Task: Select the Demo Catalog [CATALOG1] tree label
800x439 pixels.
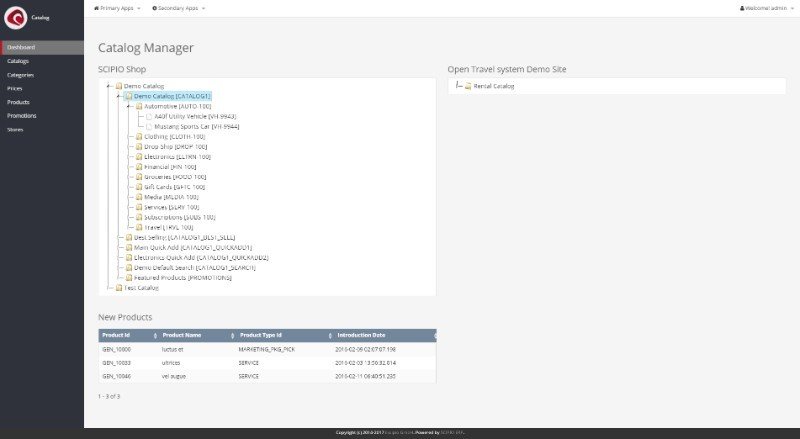Action: click(172, 96)
